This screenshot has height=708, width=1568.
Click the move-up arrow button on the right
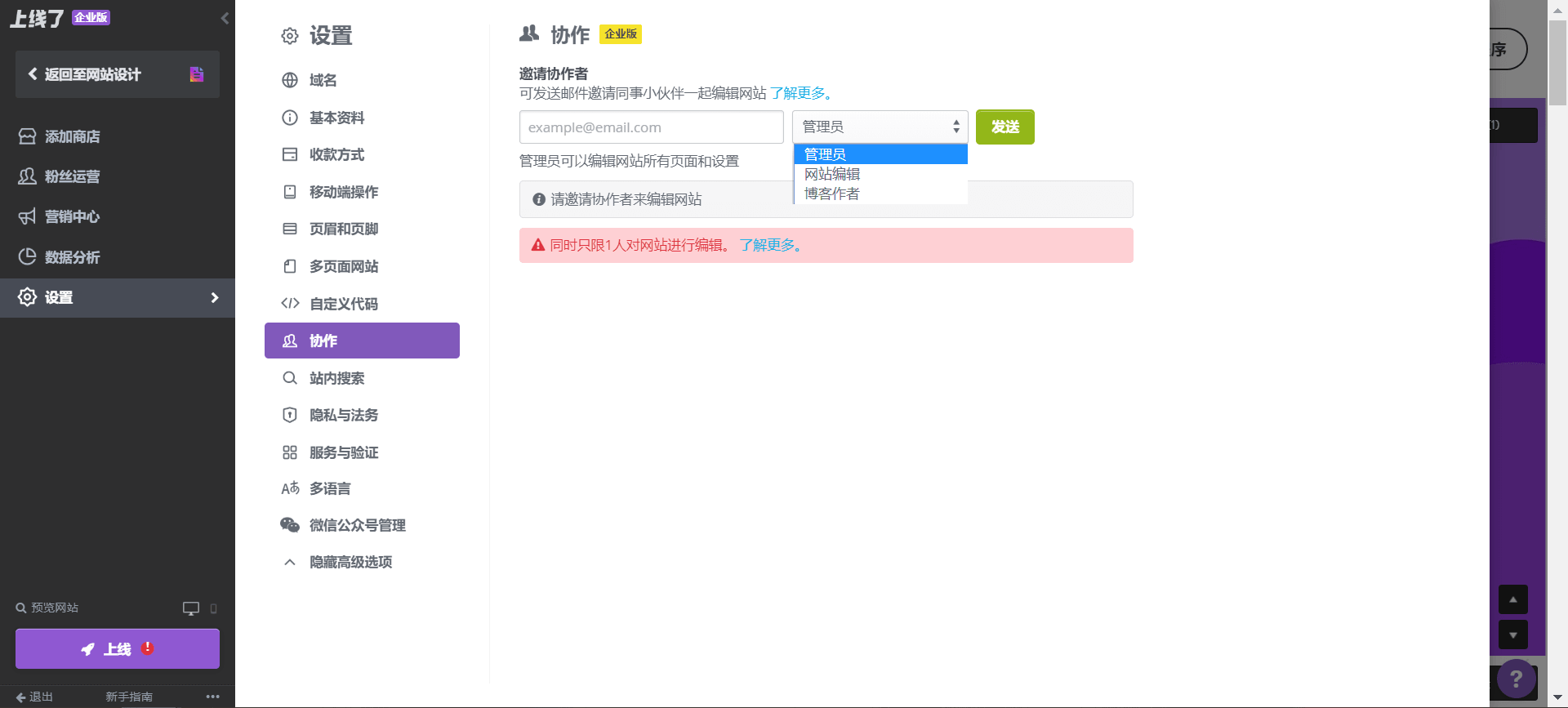tap(1513, 599)
